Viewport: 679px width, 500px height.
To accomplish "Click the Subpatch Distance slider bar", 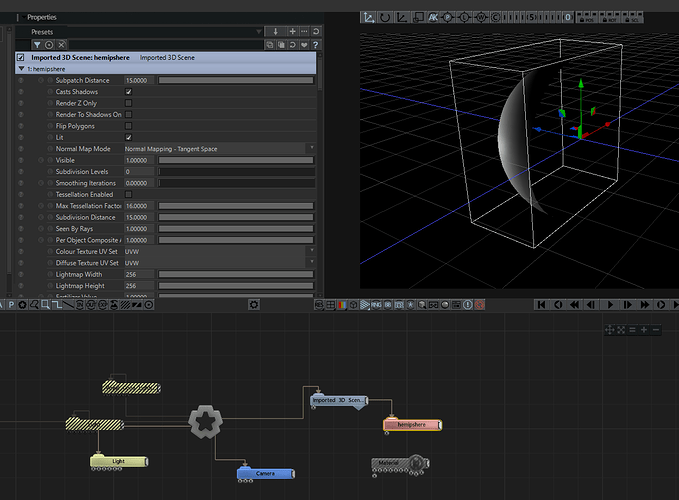I will coord(236,81).
